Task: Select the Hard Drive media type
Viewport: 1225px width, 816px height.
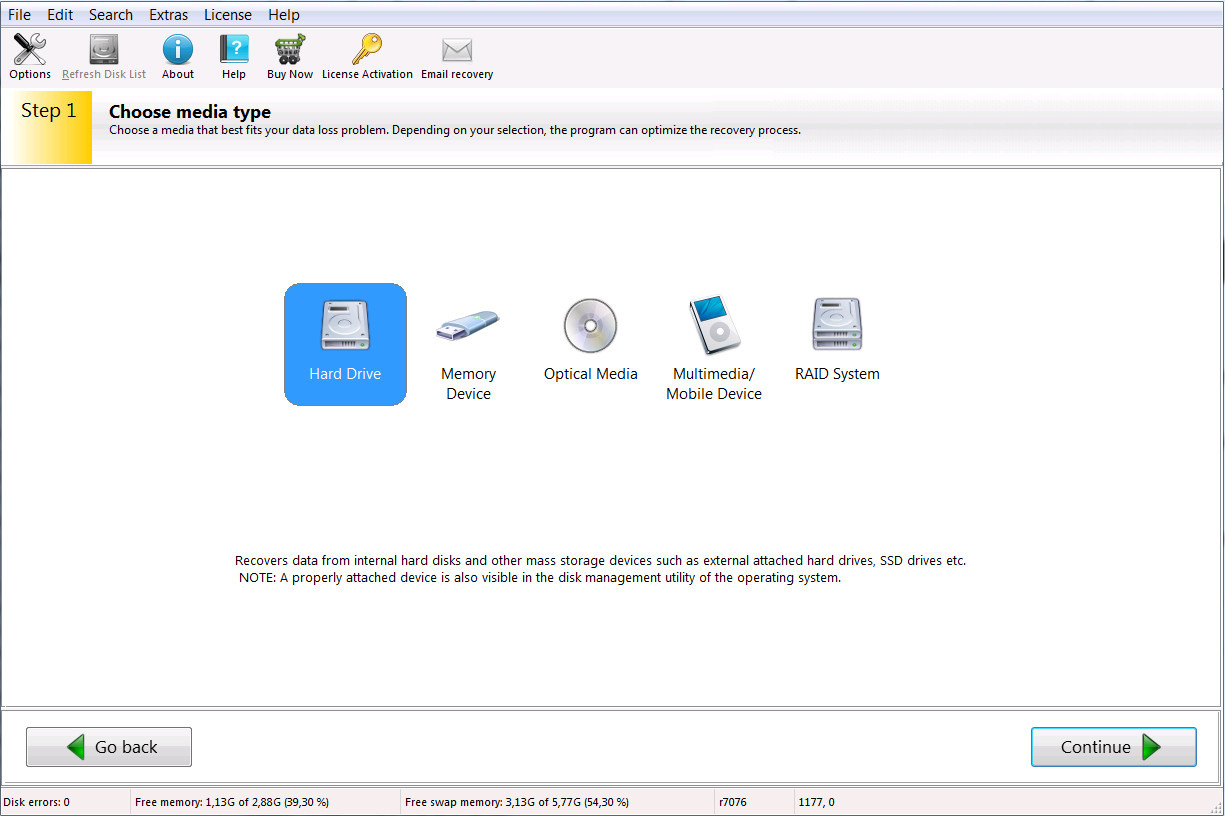Action: [345, 344]
